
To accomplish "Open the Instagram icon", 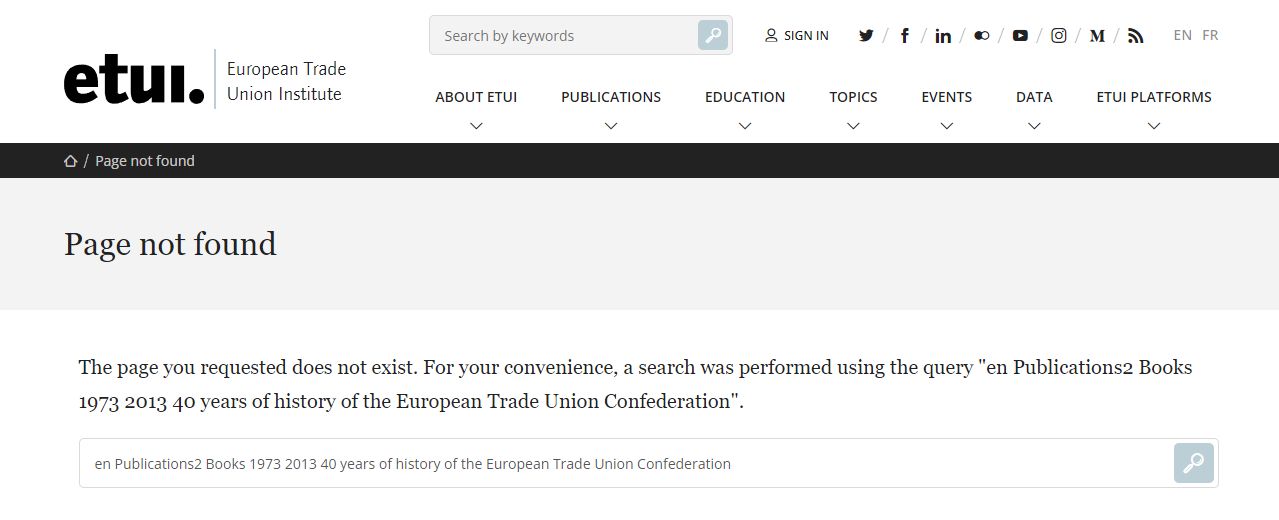I will click(x=1058, y=36).
